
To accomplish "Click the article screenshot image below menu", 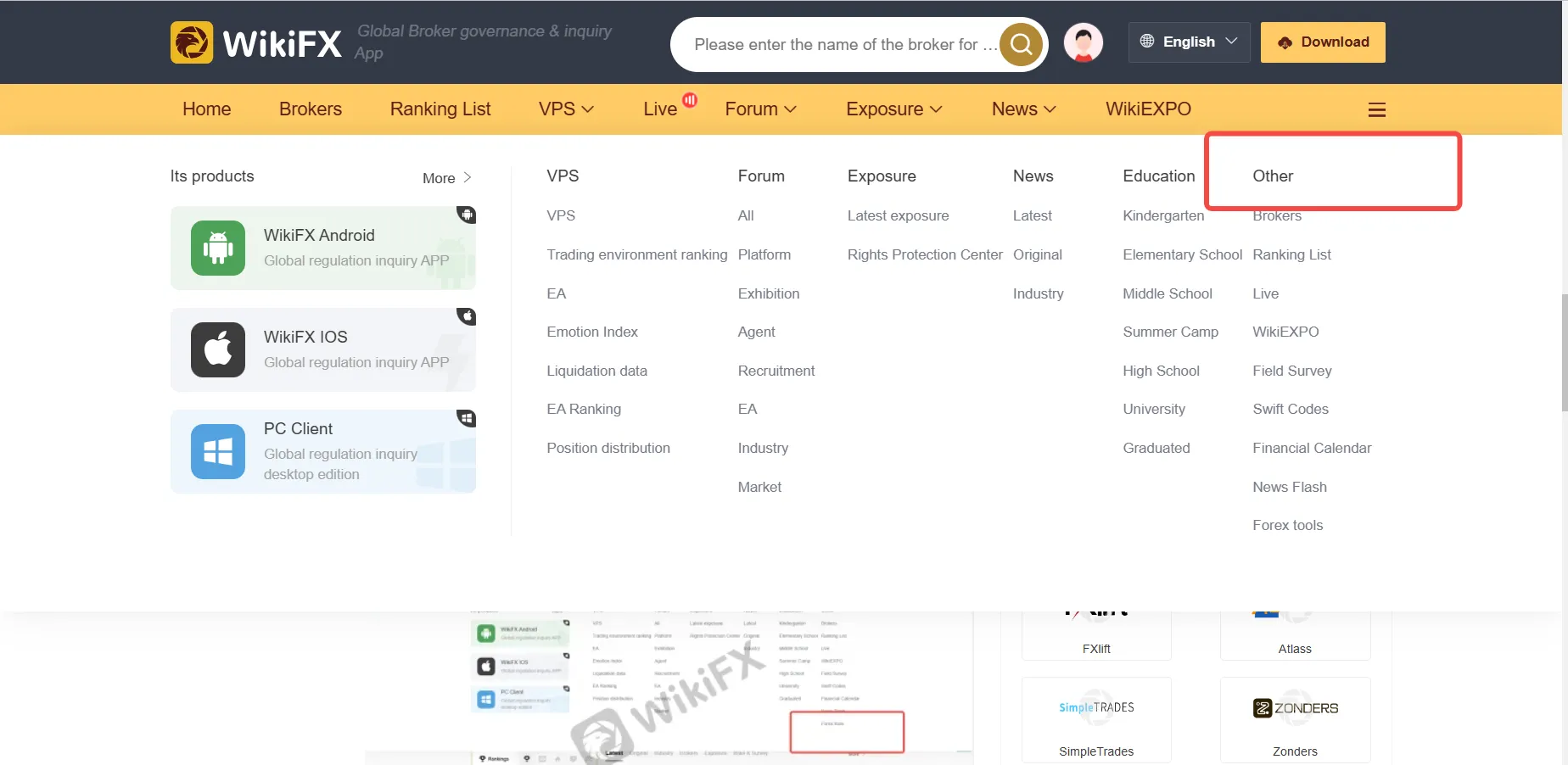I will tap(669, 688).
